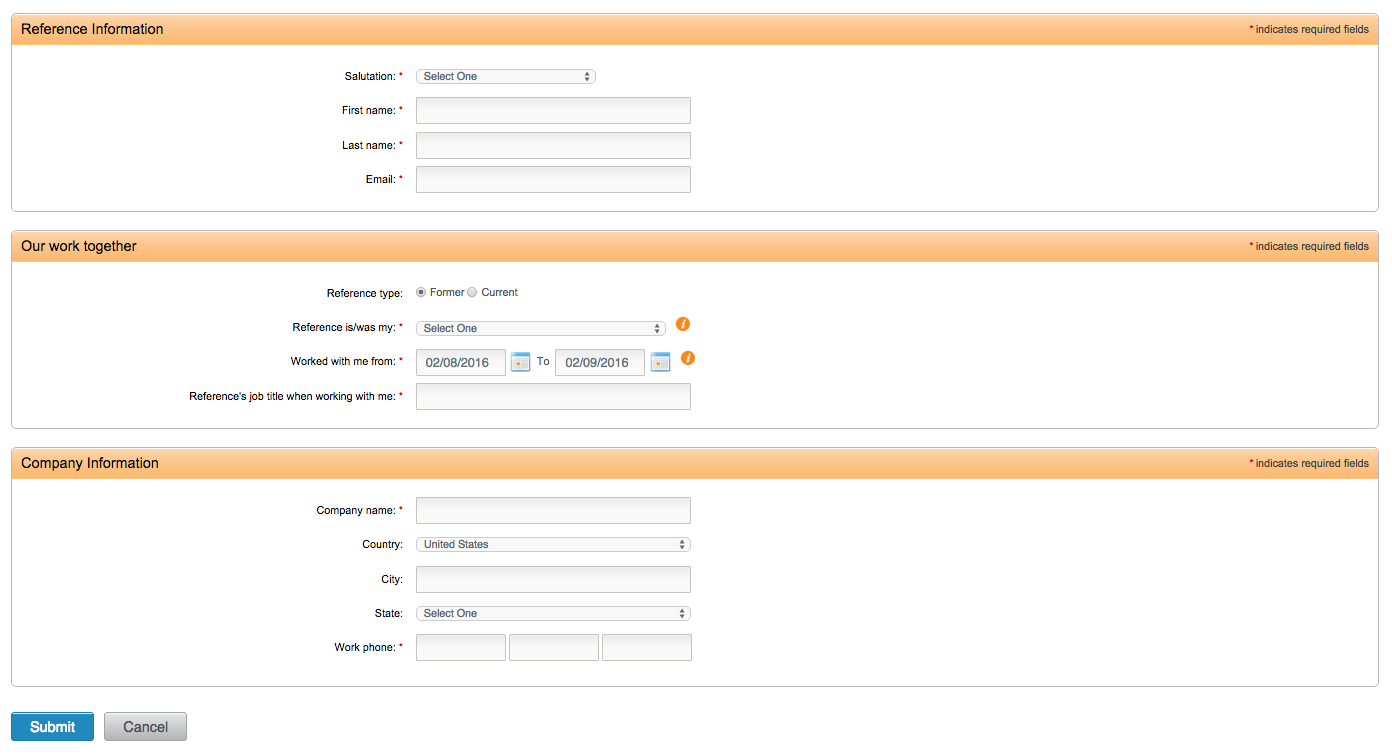Focus the Last name field
The width and height of the screenshot is (1392, 754).
pyautogui.click(x=553, y=145)
